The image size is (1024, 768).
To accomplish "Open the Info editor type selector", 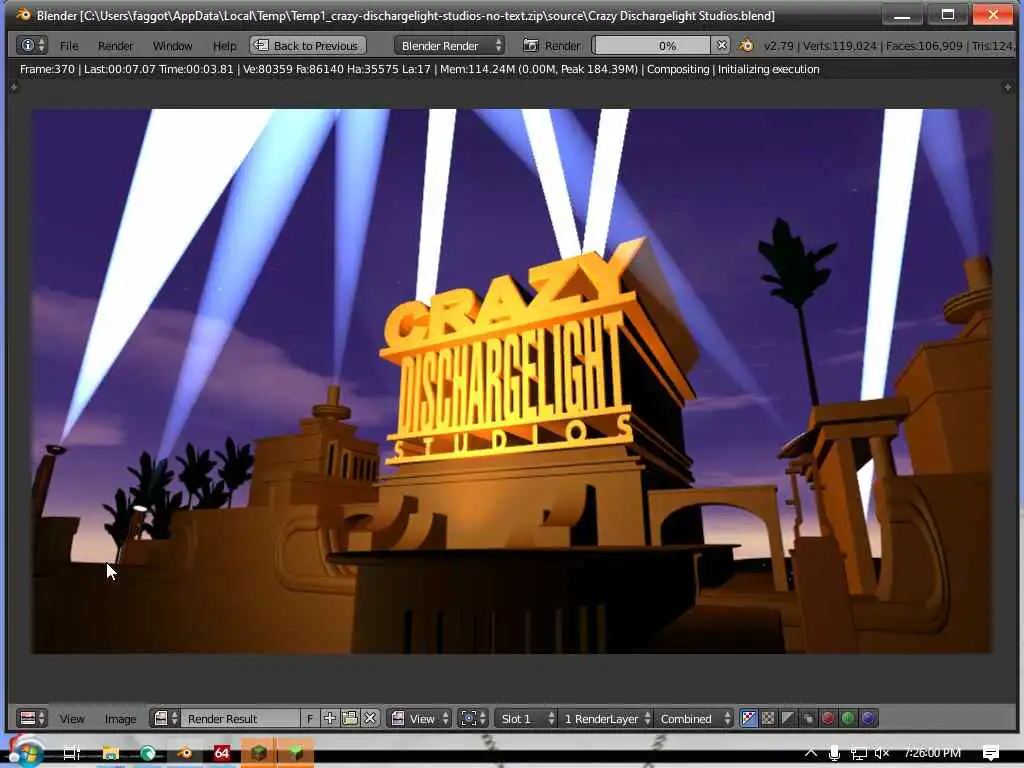I will [31, 45].
